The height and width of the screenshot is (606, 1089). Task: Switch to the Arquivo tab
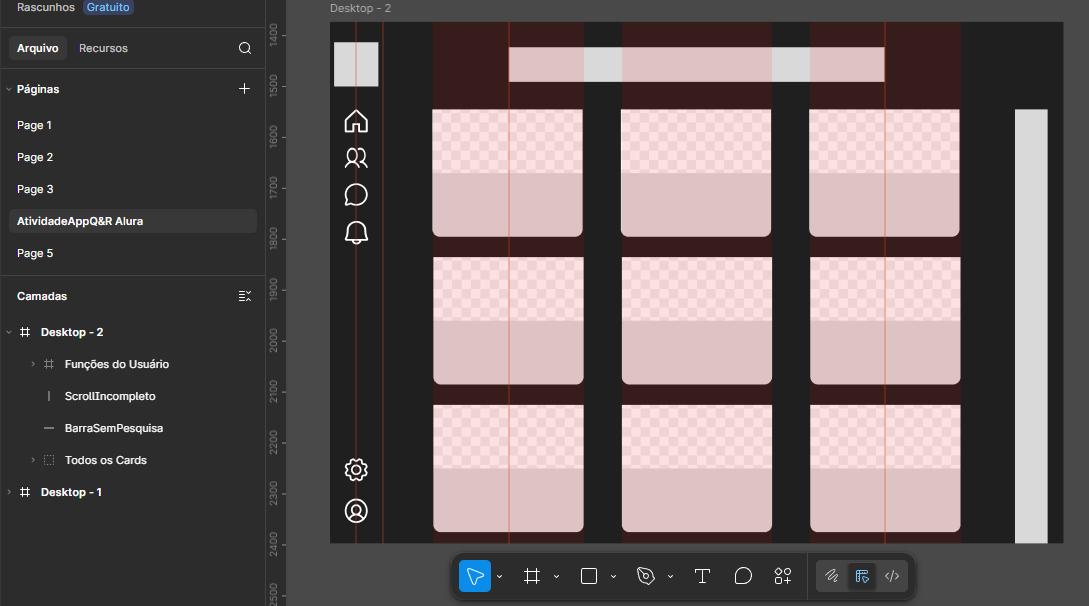[38, 48]
